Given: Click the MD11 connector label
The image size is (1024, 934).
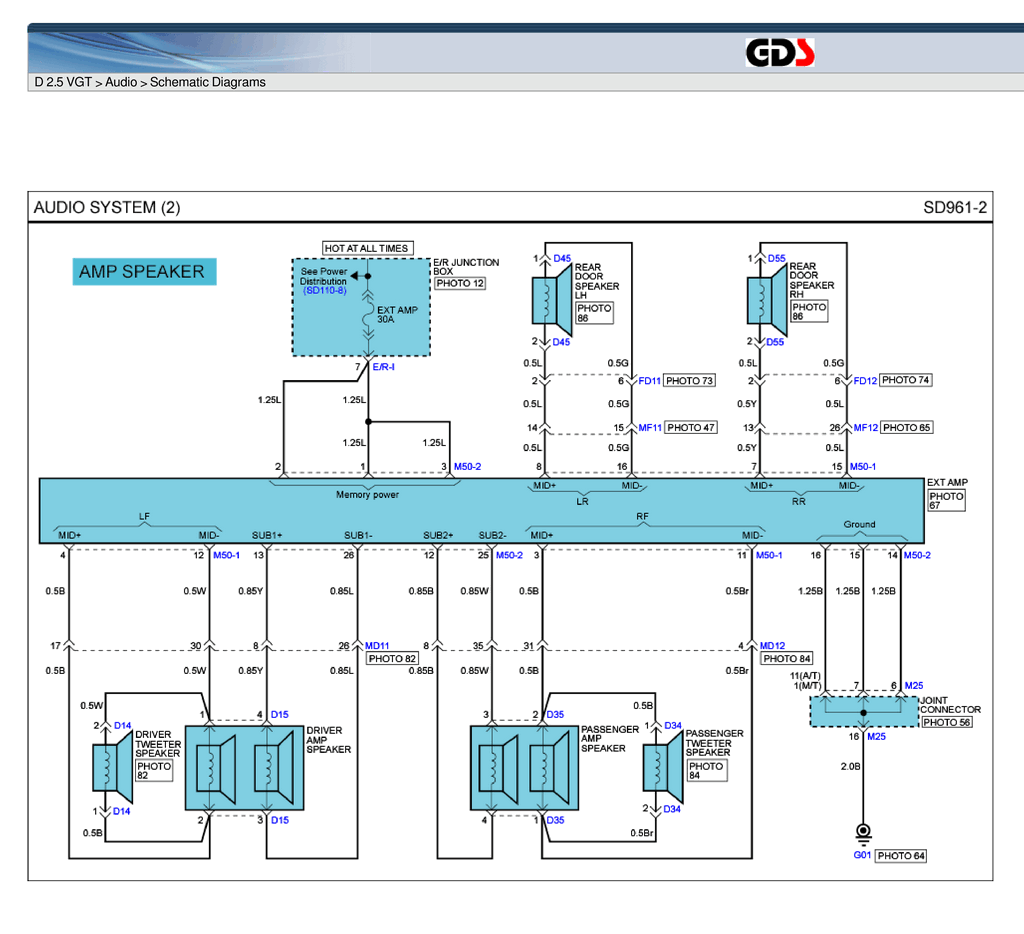Looking at the screenshot, I should (377, 646).
